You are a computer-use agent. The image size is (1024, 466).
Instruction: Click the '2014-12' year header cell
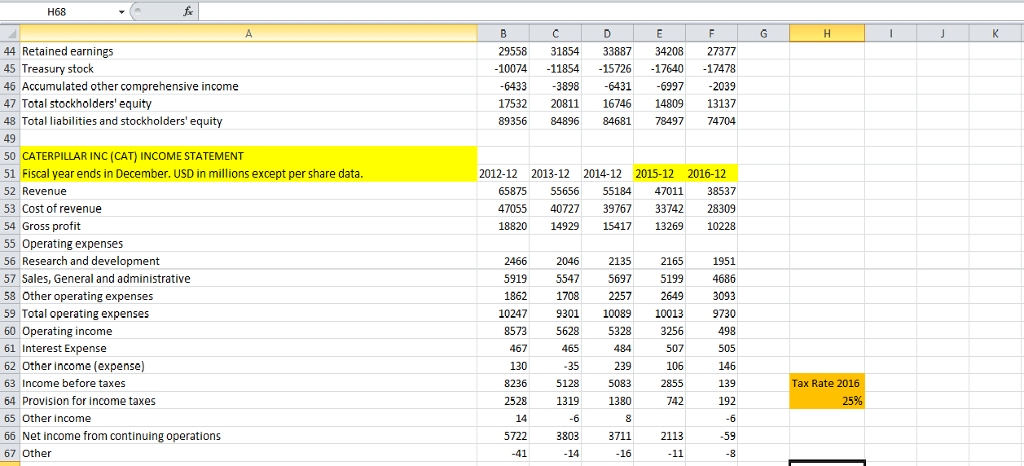(607, 174)
